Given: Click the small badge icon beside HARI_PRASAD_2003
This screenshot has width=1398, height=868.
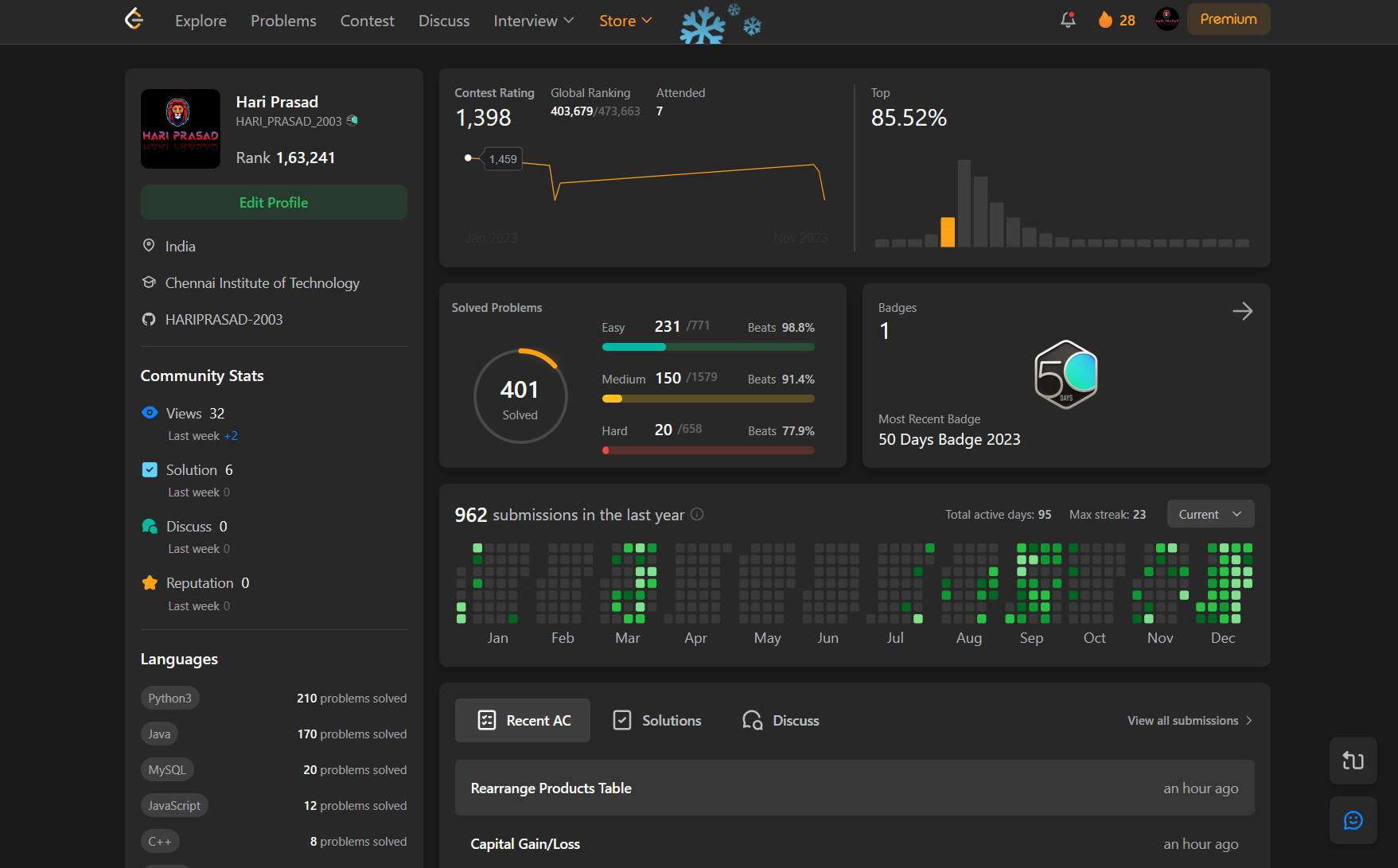Looking at the screenshot, I should [352, 121].
